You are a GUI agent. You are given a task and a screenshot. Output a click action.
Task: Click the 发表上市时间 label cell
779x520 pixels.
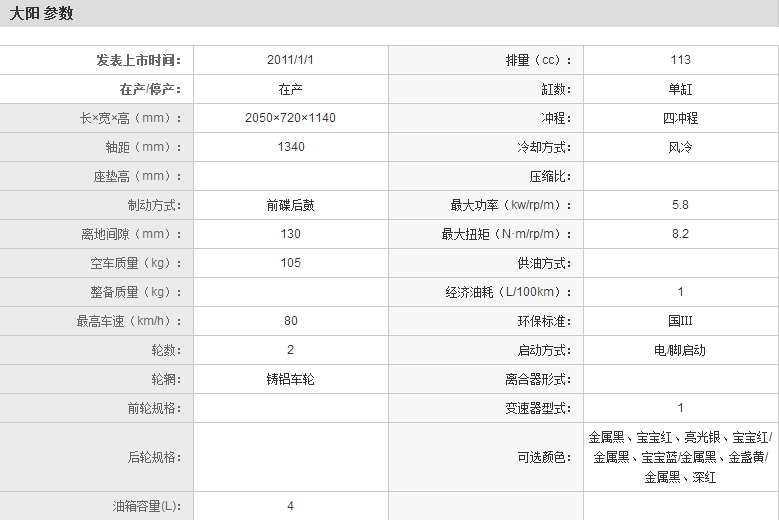(139, 60)
